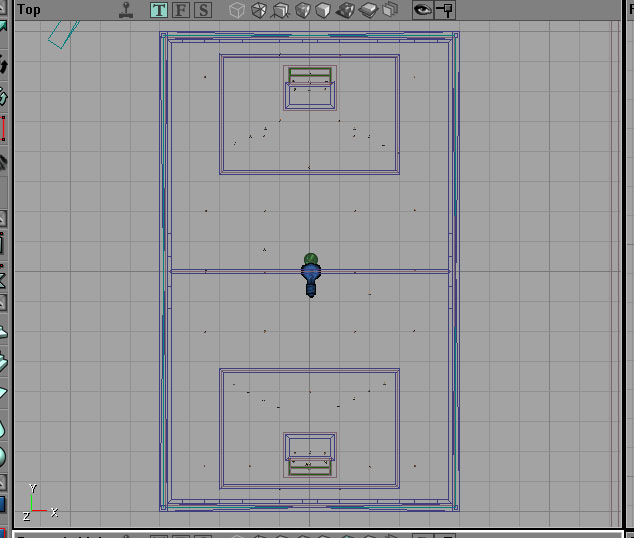Click the Top viewport title label
The image size is (634, 538).
point(29,11)
